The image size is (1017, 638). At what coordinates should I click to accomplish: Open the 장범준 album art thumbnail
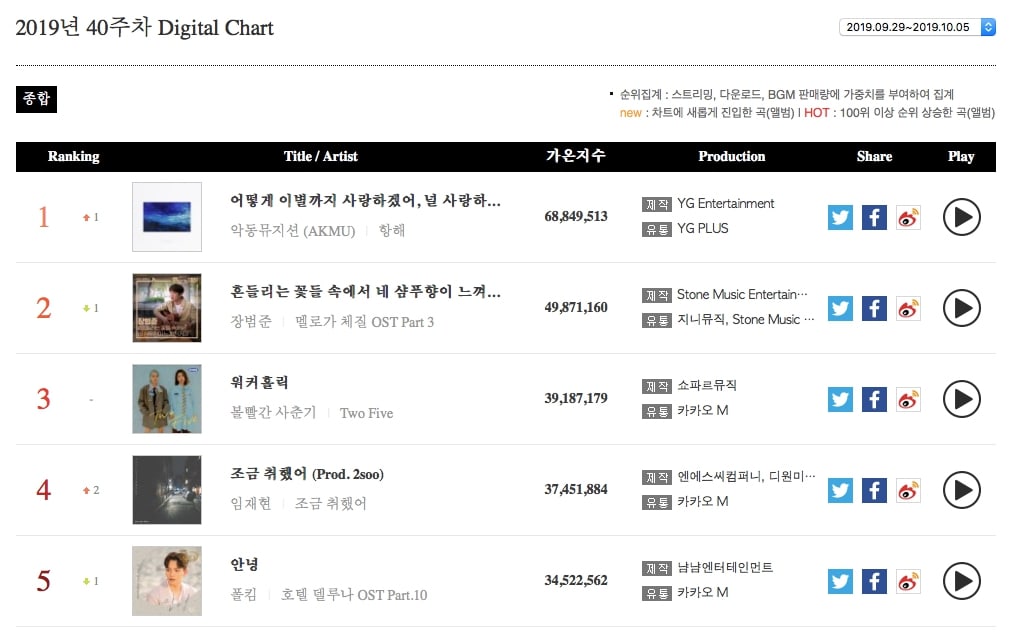tap(167, 308)
